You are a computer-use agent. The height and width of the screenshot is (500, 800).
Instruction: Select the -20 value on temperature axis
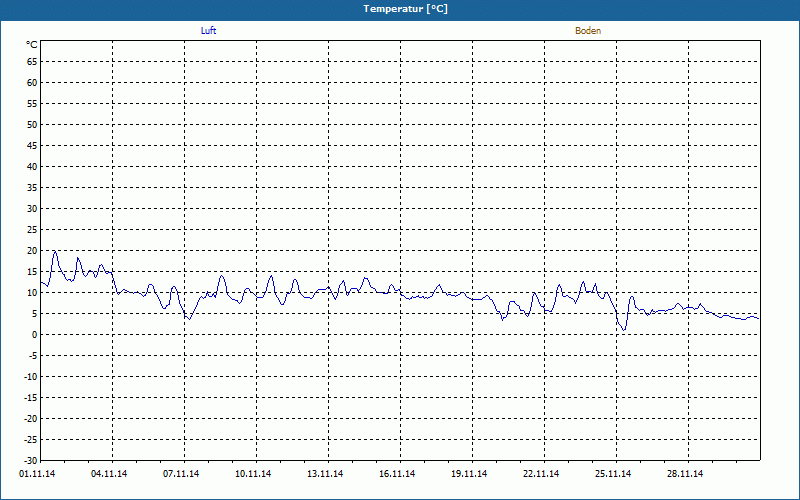pyautogui.click(x=31, y=419)
